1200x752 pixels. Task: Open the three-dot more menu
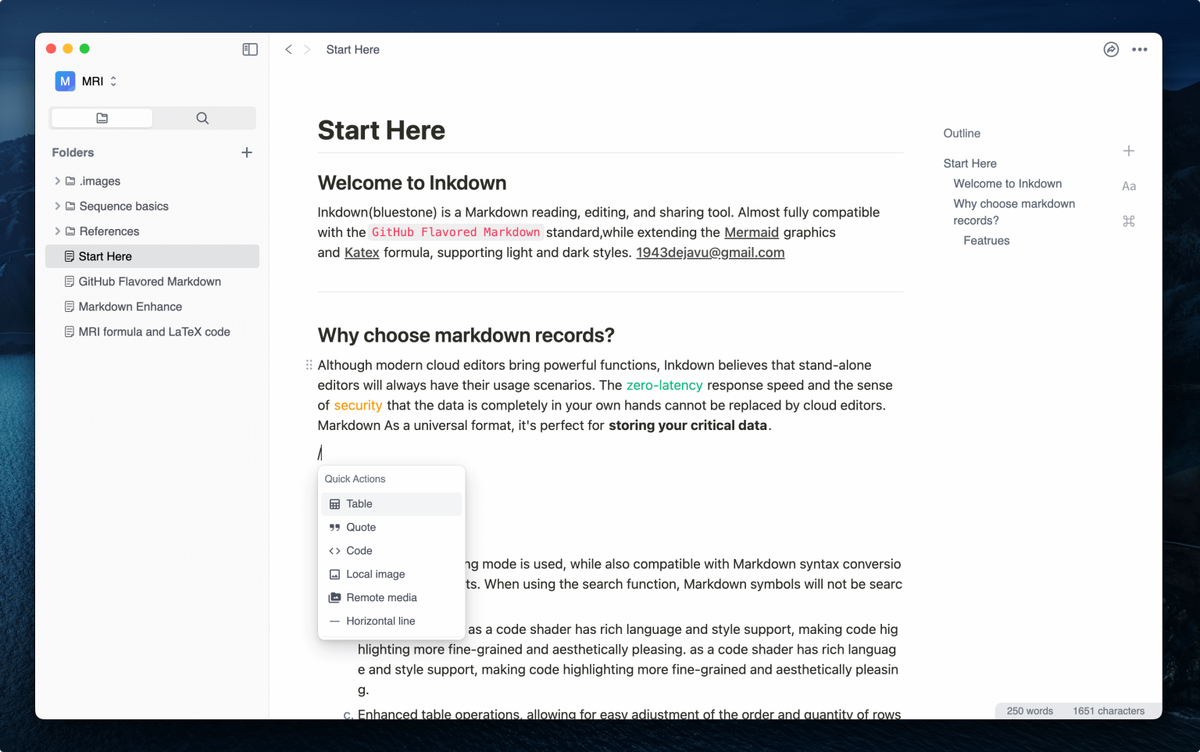pyautogui.click(x=1140, y=49)
